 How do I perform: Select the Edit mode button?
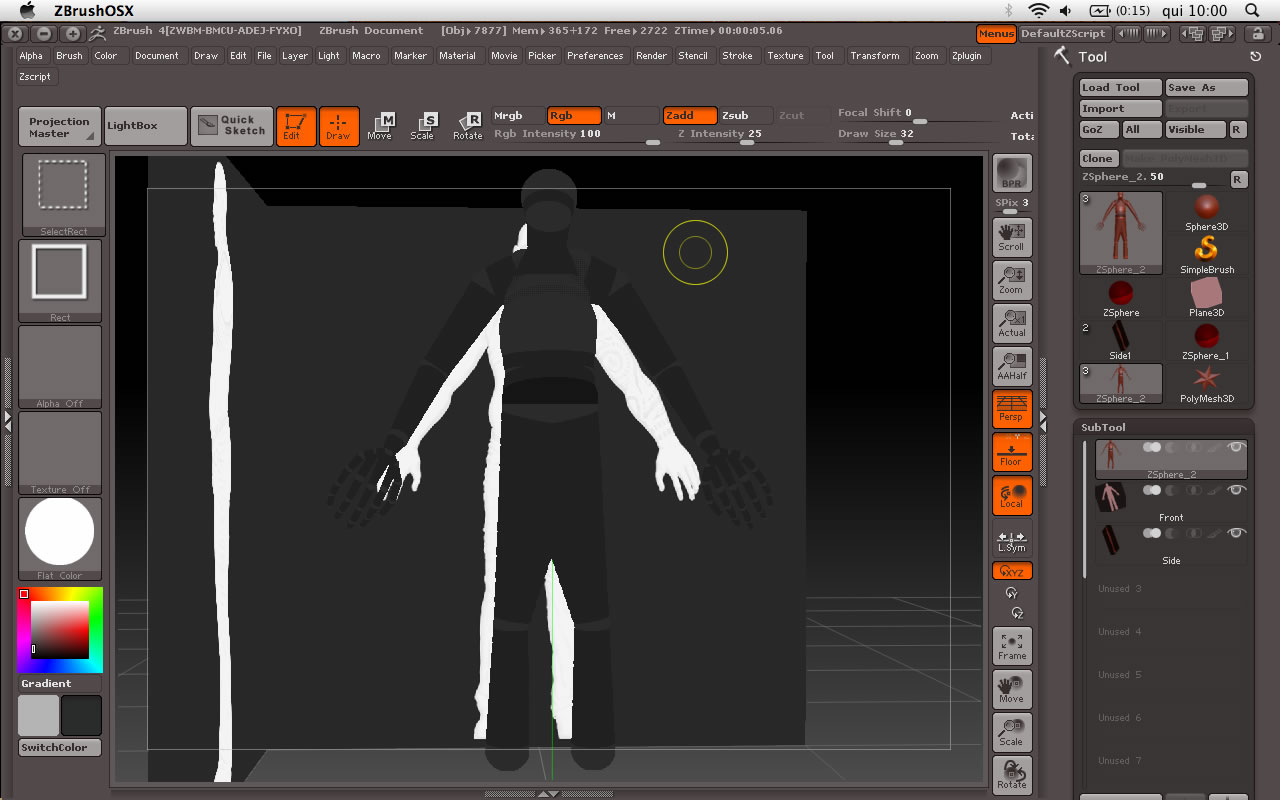296,126
